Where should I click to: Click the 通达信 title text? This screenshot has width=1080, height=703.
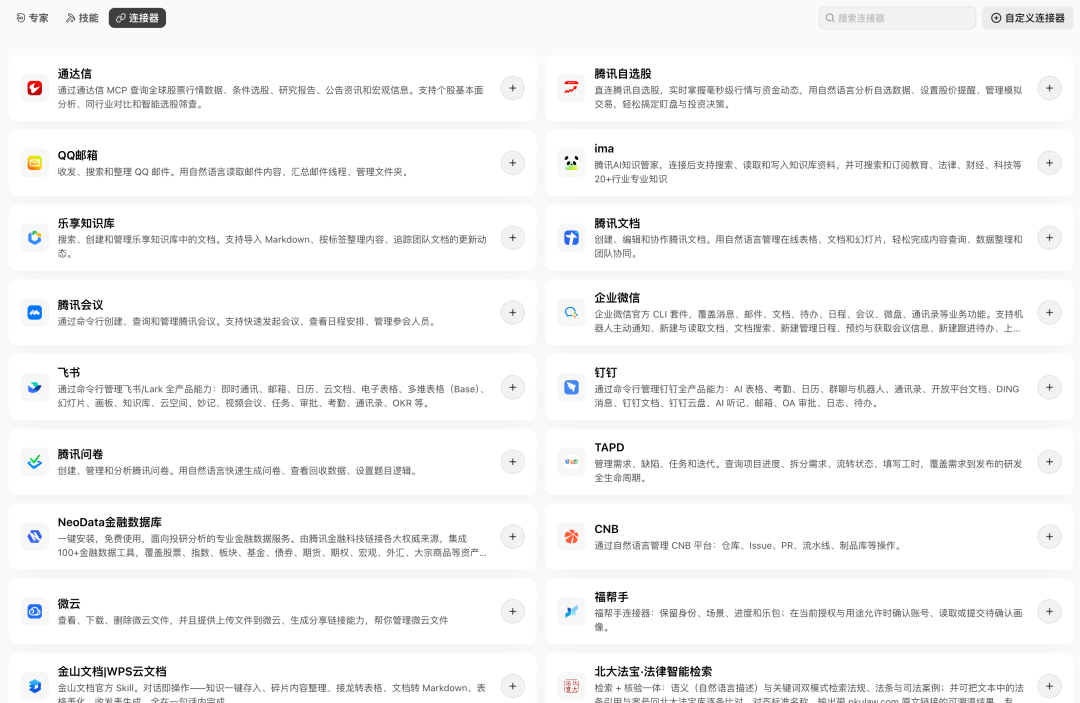point(75,74)
